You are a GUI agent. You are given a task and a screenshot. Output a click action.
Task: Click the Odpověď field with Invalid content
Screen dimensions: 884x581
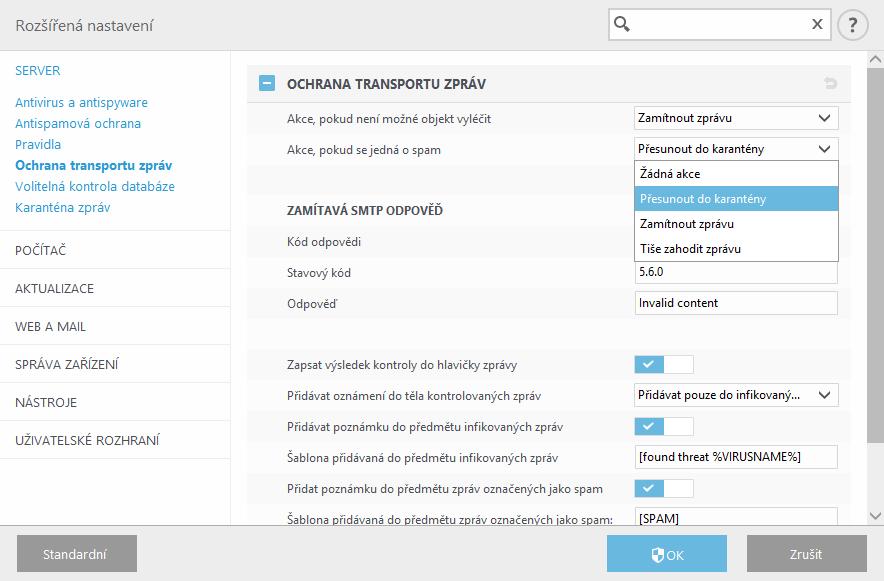(x=736, y=303)
